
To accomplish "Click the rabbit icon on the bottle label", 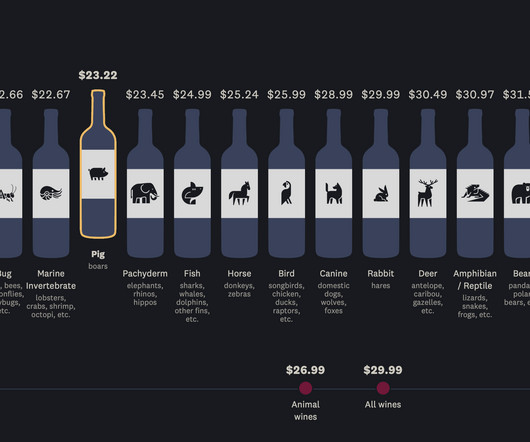I will (381, 194).
